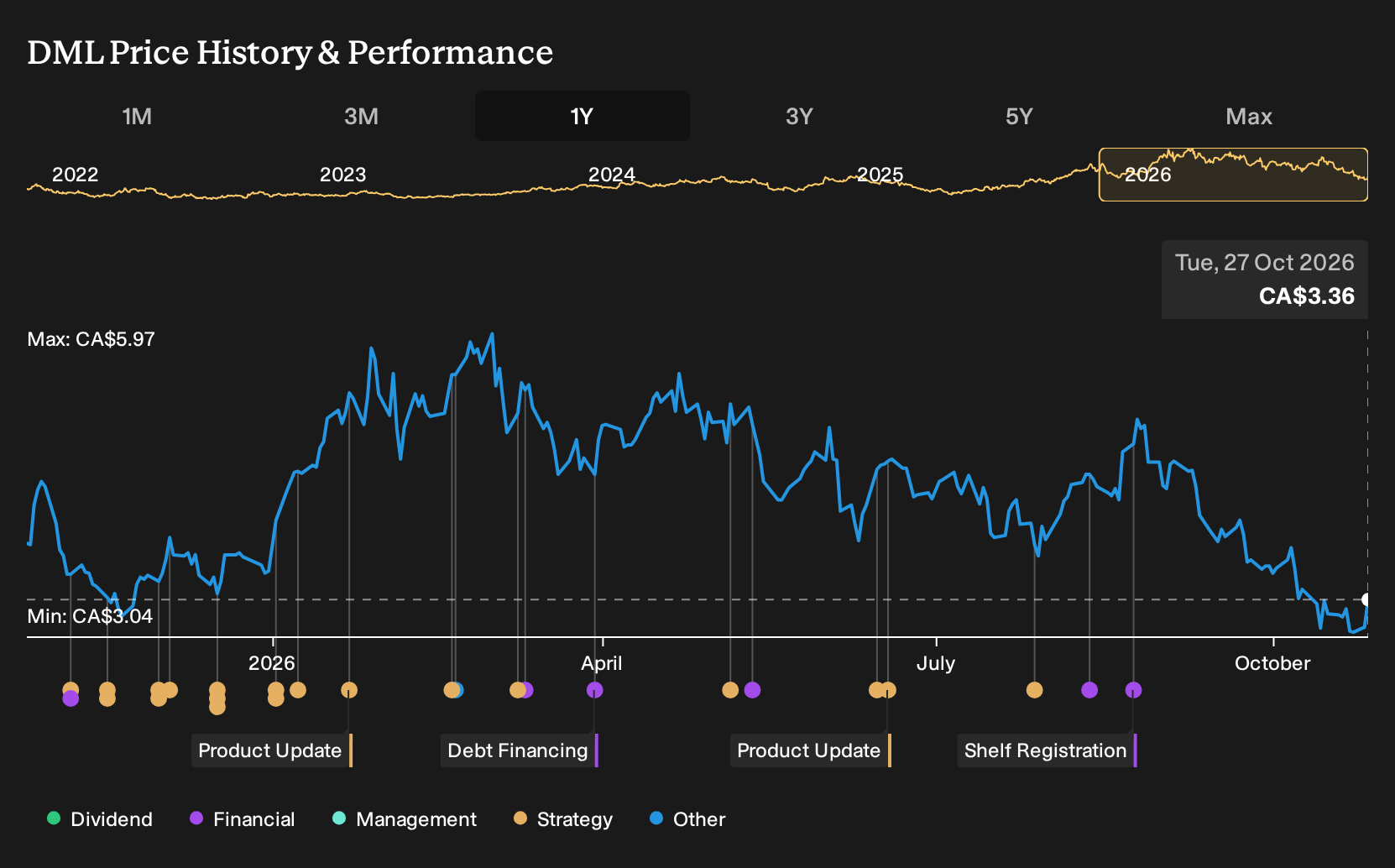Toggle the Other legend filter
1395x868 pixels.
[x=687, y=819]
